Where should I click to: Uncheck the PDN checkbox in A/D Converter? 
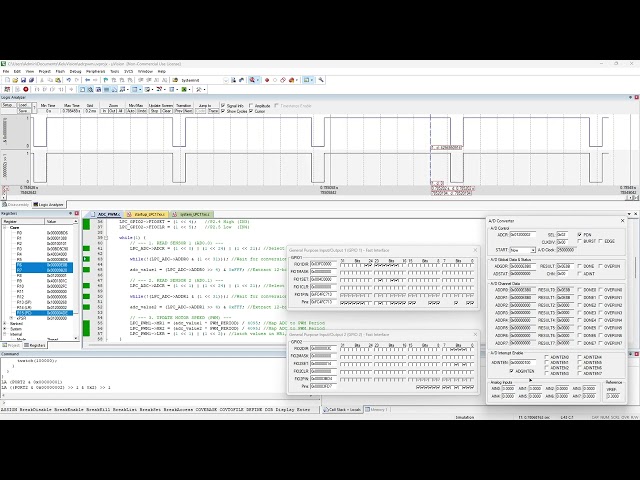pyautogui.click(x=580, y=235)
